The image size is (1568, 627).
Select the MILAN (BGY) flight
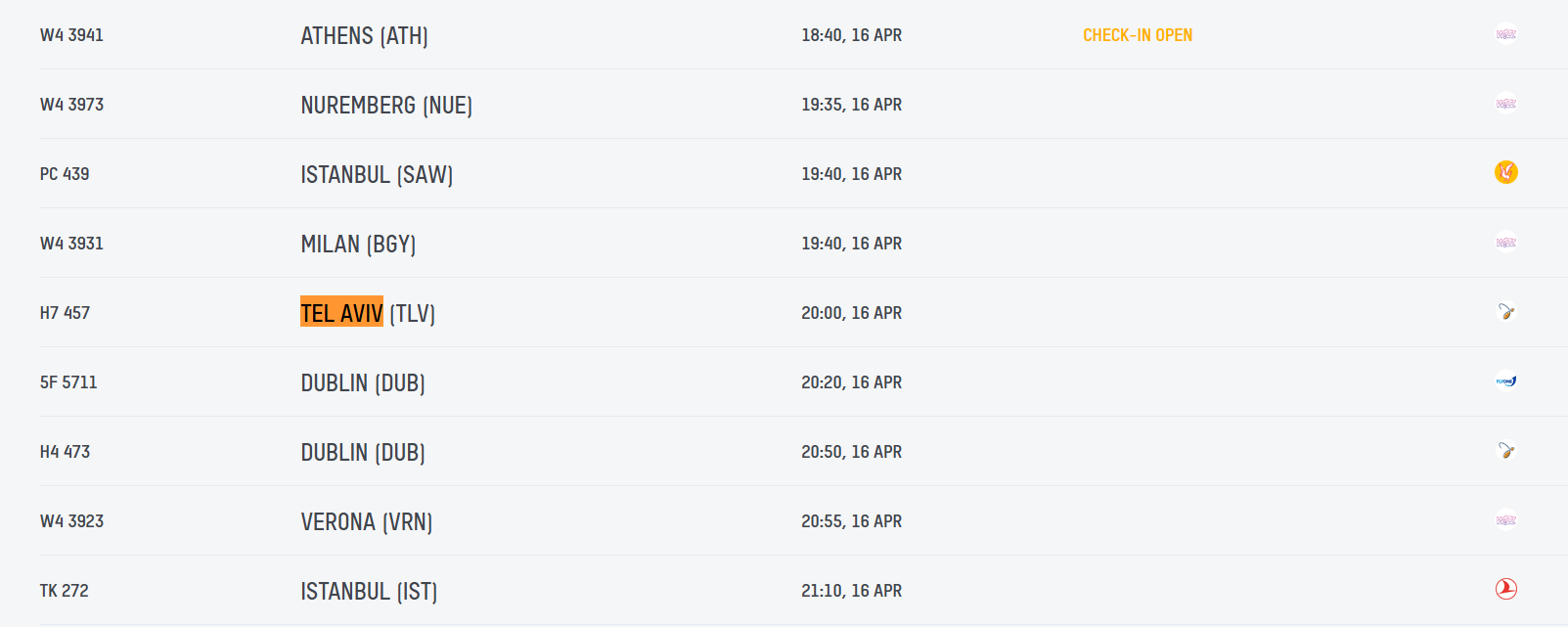click(358, 245)
